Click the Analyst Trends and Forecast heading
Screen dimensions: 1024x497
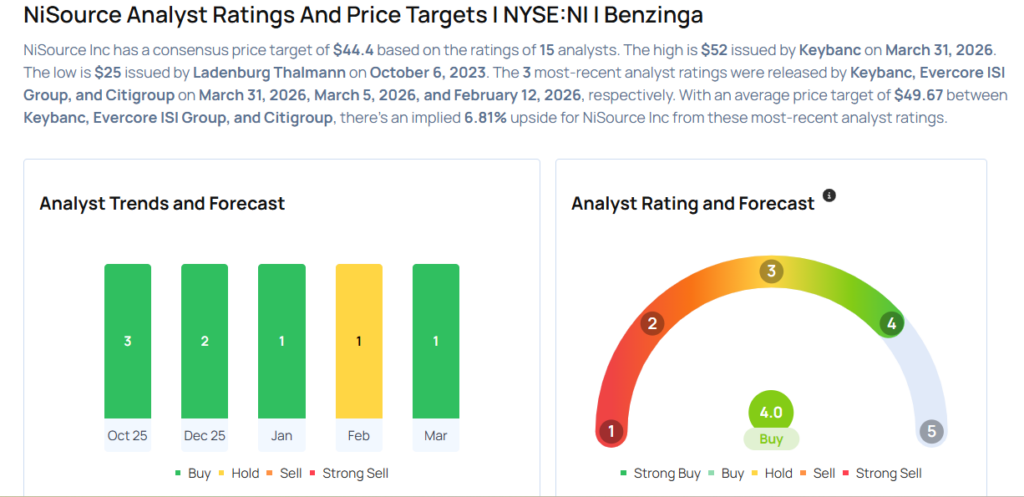(x=162, y=203)
